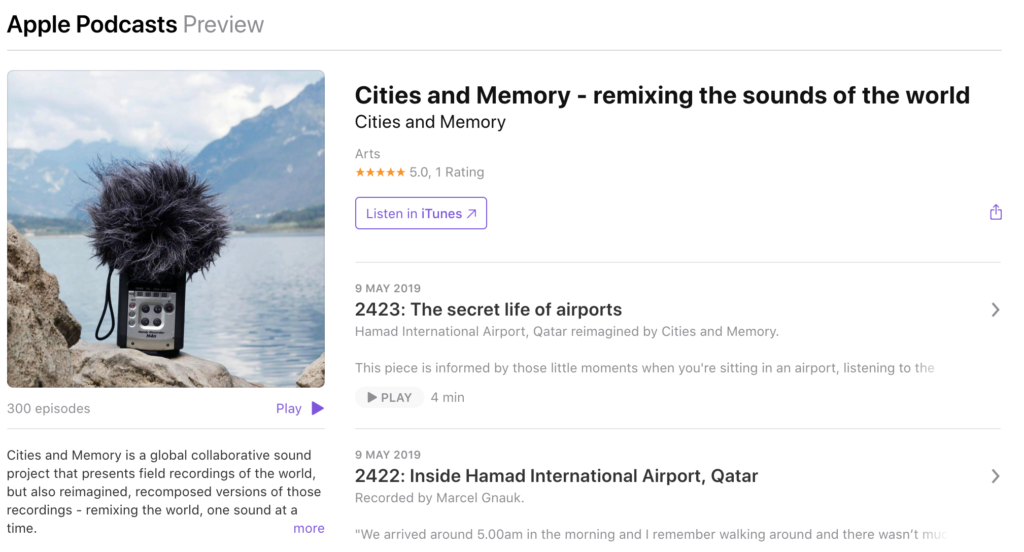
Task: Click the '5.0, 1 Rating' text
Action: point(447,172)
